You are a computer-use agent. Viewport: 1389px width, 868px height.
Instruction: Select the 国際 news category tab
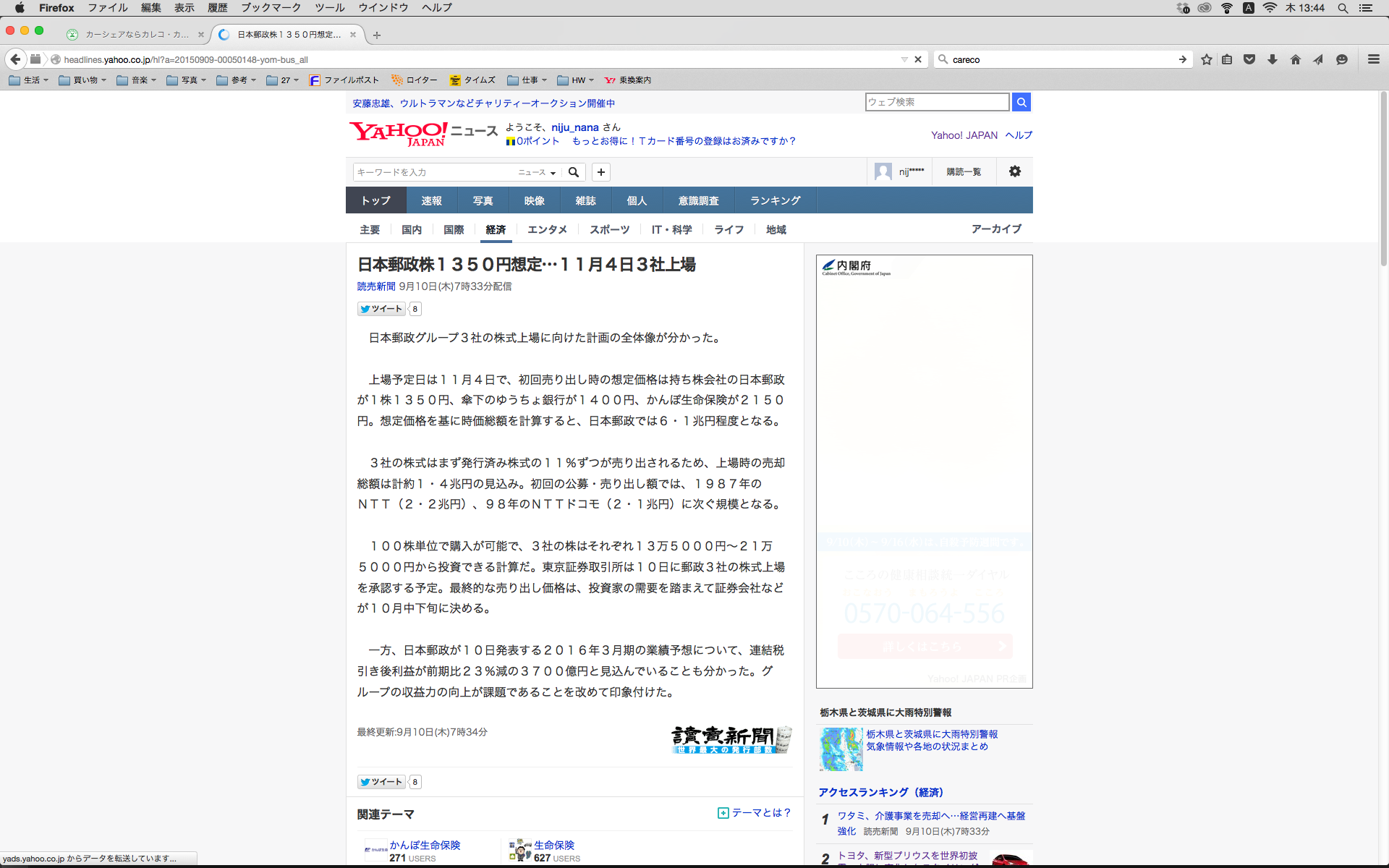pyautogui.click(x=454, y=229)
